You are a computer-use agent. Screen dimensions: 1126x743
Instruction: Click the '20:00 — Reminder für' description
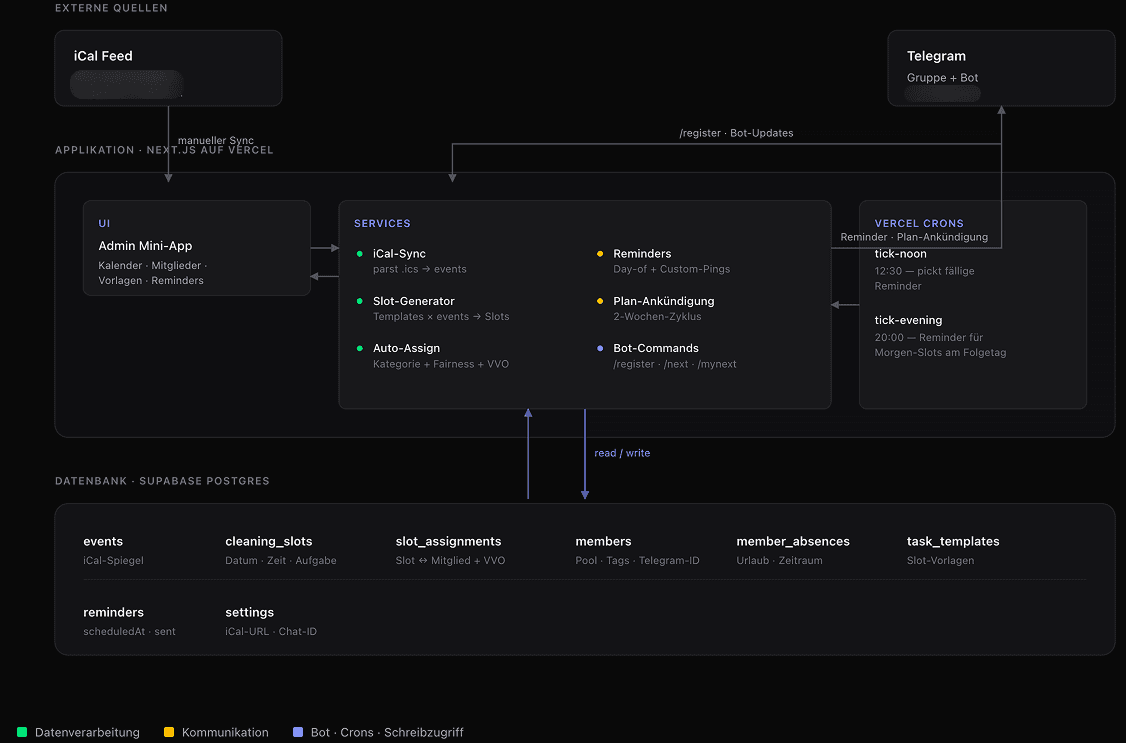[929, 337]
